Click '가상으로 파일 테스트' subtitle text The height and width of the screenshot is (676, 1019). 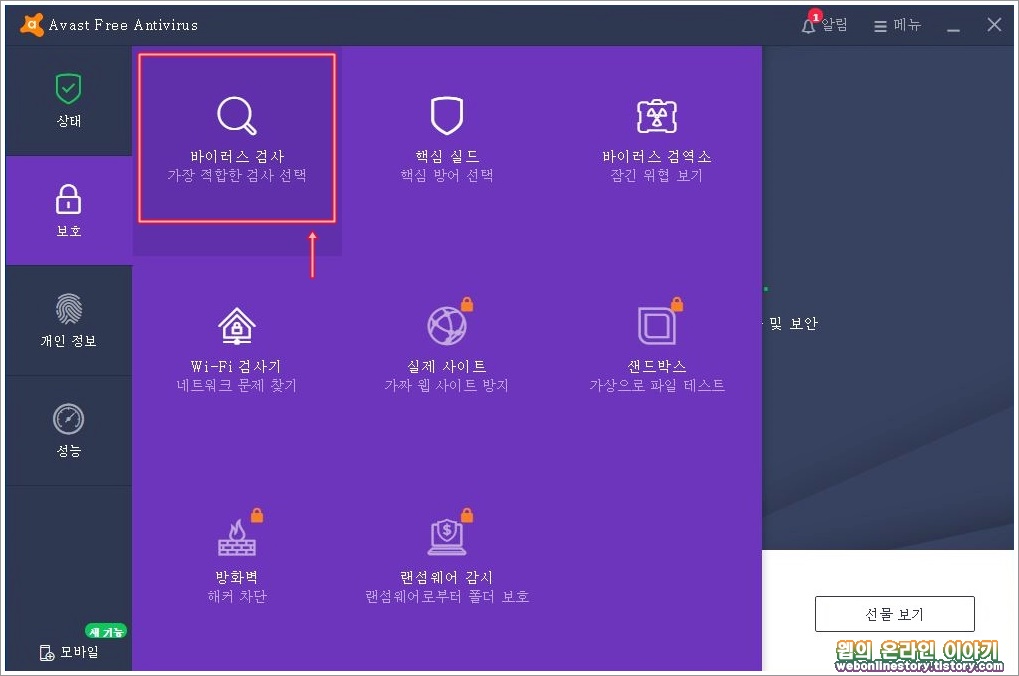click(x=656, y=385)
